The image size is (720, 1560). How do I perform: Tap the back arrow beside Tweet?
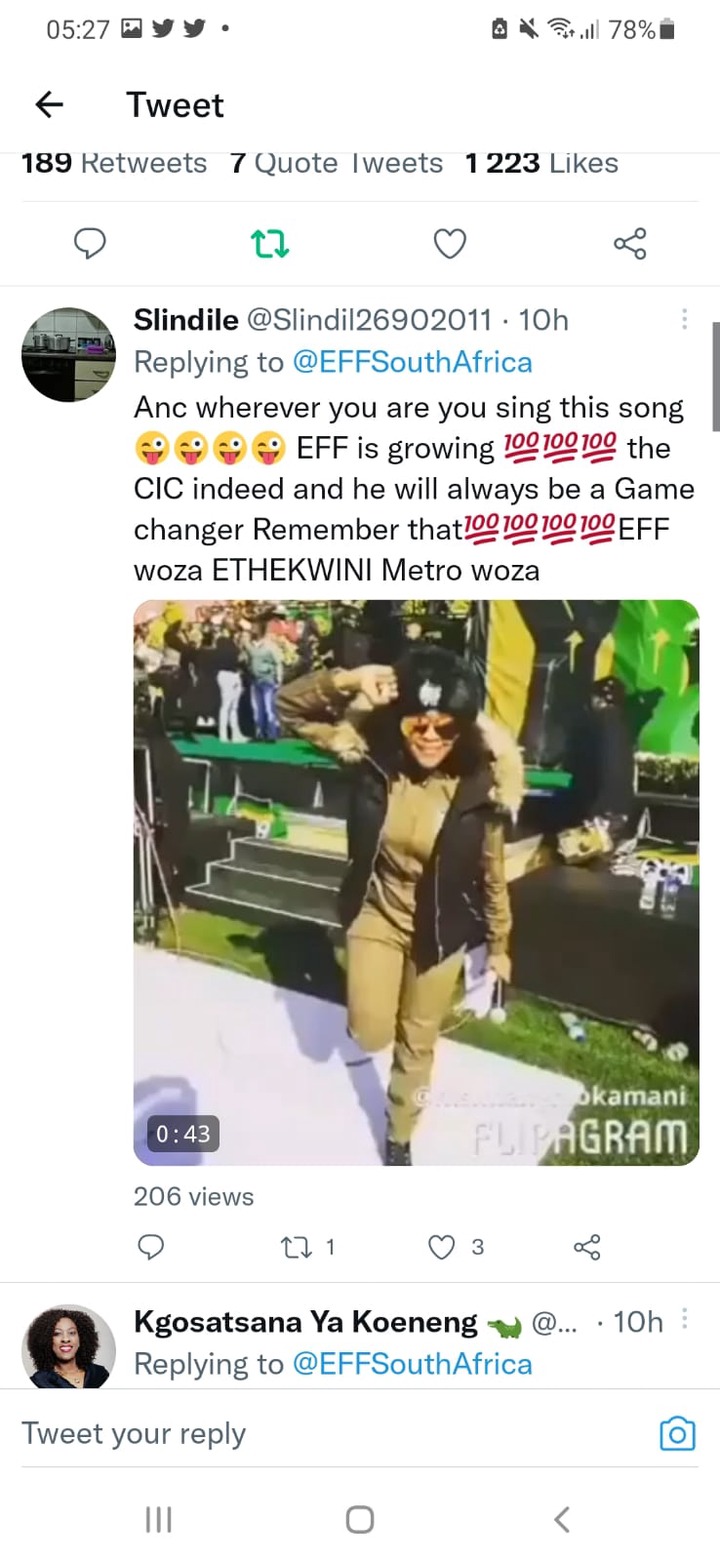click(49, 104)
